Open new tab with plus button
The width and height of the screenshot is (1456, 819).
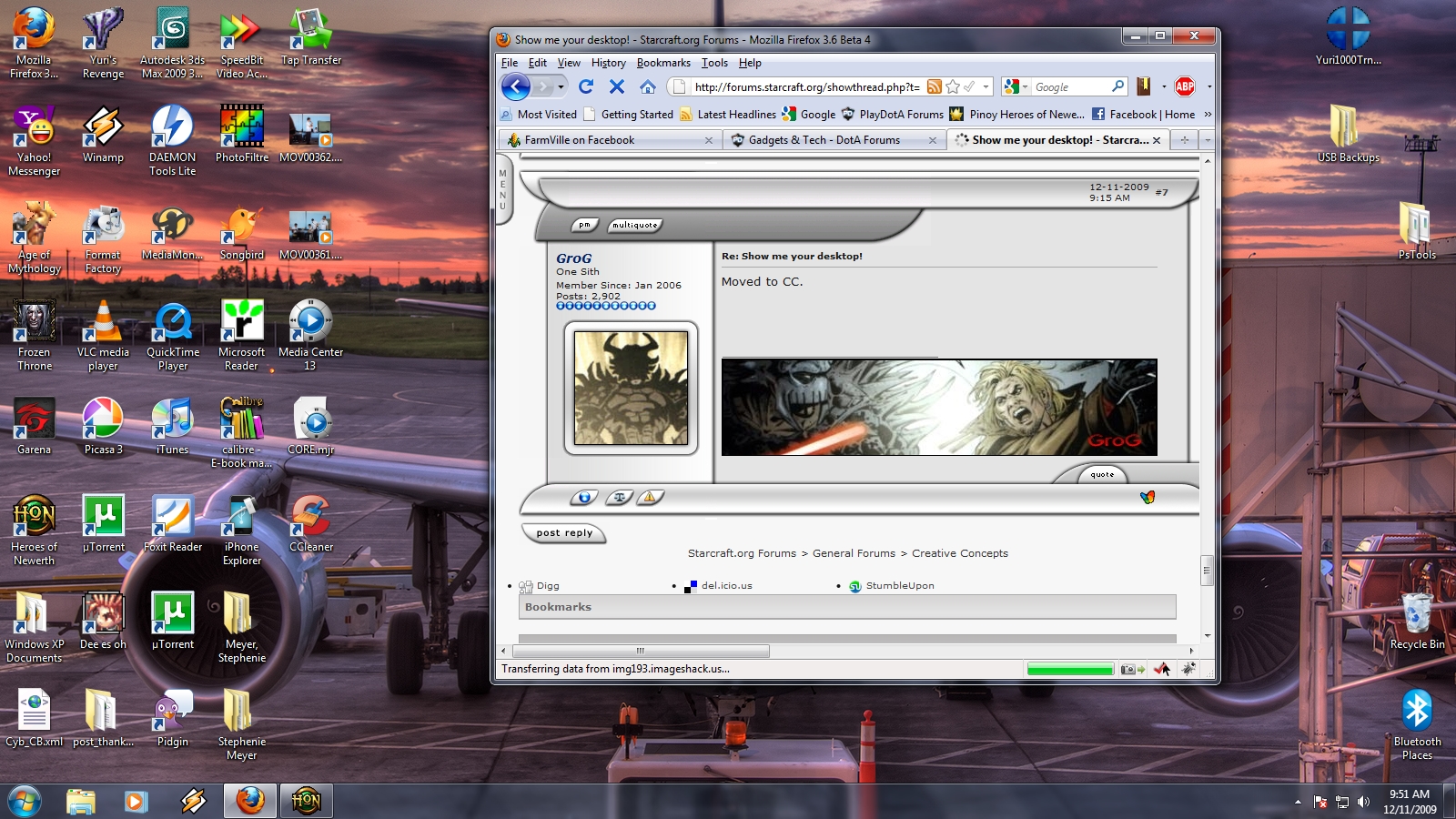tap(1184, 140)
